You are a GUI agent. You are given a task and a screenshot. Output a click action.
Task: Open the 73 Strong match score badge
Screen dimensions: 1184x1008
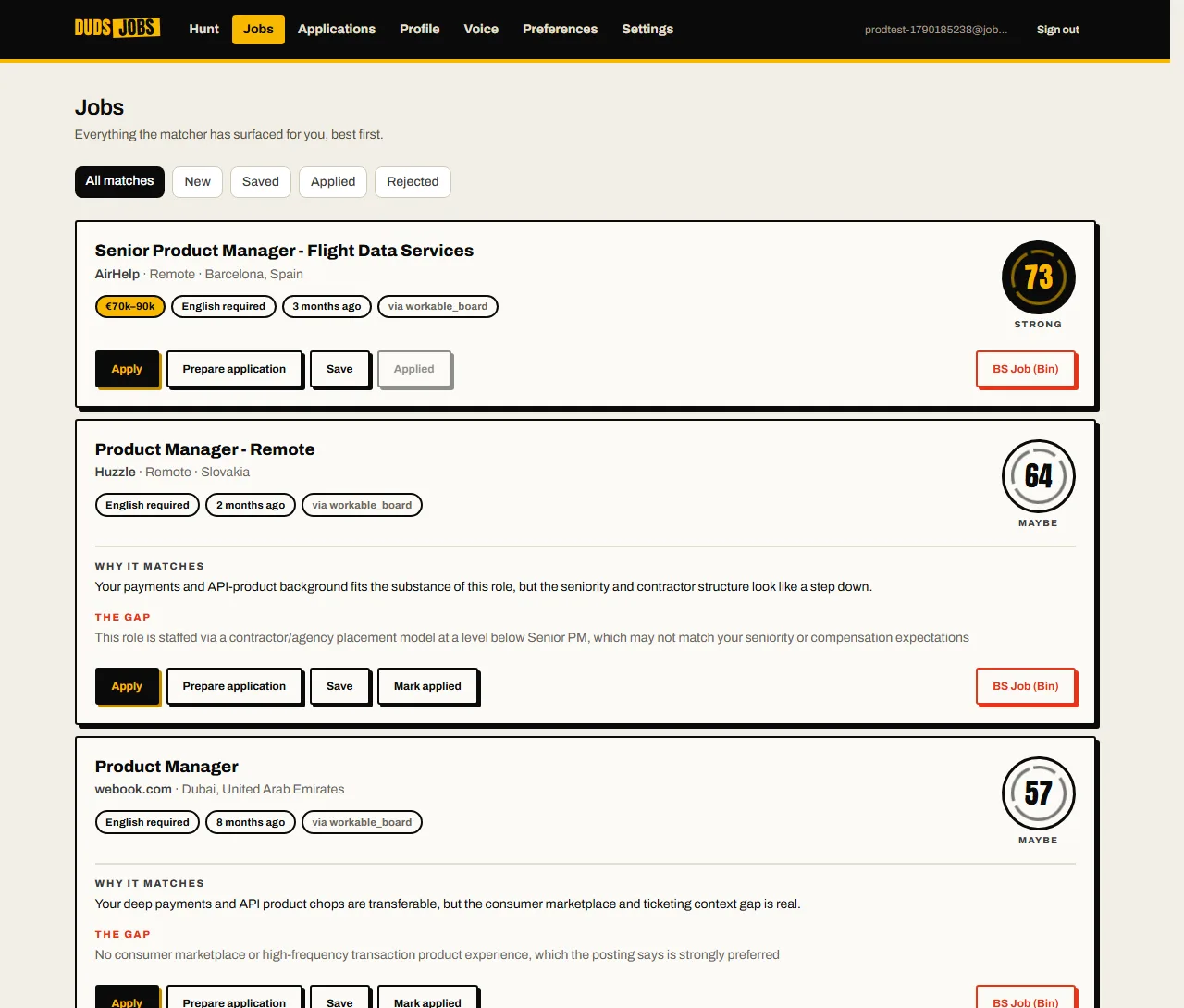click(1038, 277)
